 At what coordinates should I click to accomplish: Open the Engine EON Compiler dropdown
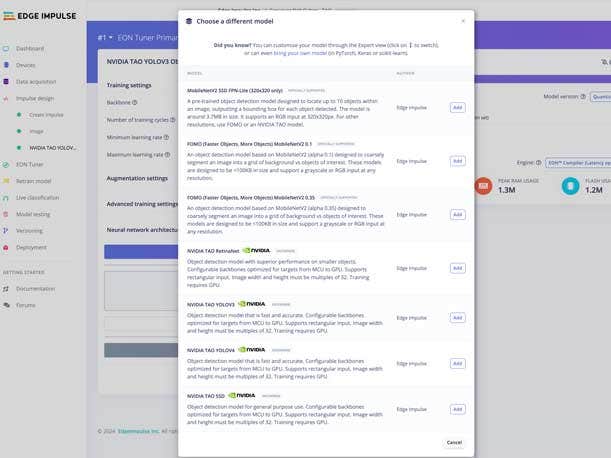tap(580, 161)
